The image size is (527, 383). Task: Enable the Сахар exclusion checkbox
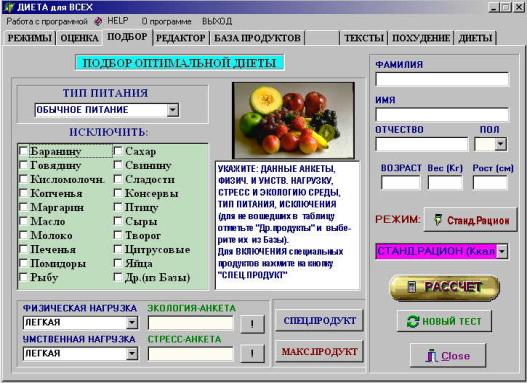point(118,151)
